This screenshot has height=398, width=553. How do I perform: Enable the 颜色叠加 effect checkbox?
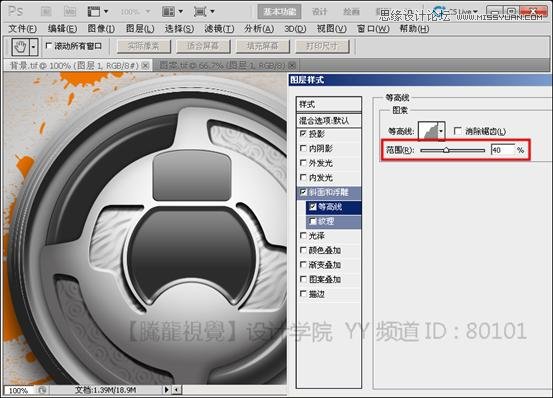(x=303, y=250)
